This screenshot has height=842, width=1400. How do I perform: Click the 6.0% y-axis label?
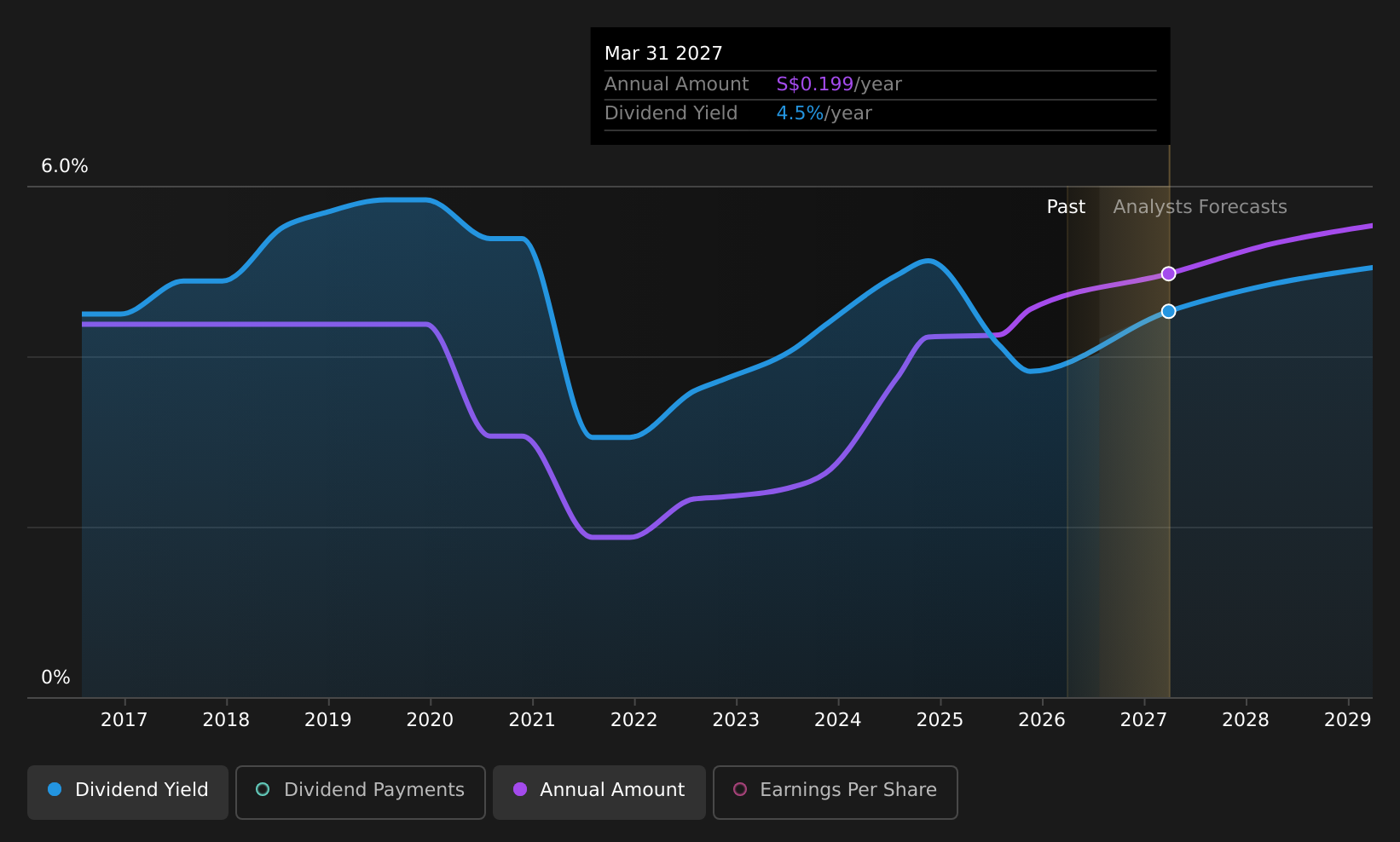pyautogui.click(x=65, y=166)
